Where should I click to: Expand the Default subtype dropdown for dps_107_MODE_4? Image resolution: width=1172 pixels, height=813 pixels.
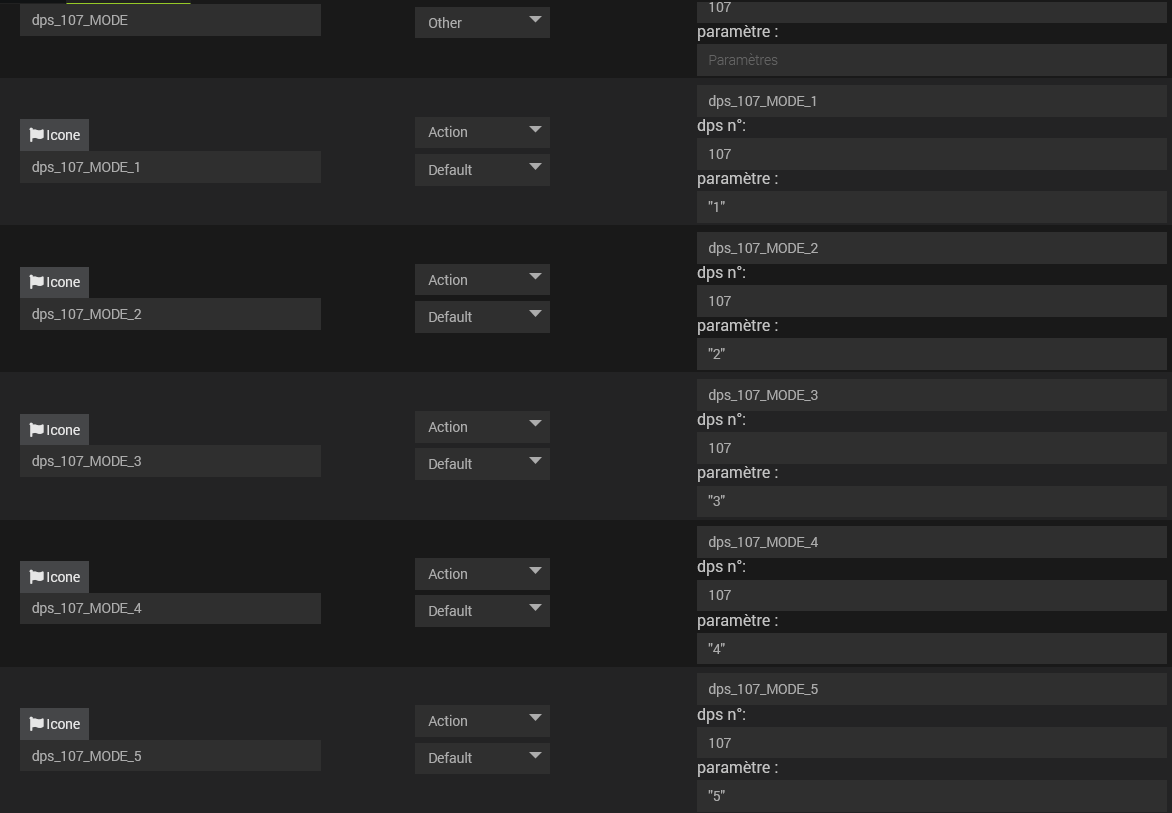coord(482,611)
